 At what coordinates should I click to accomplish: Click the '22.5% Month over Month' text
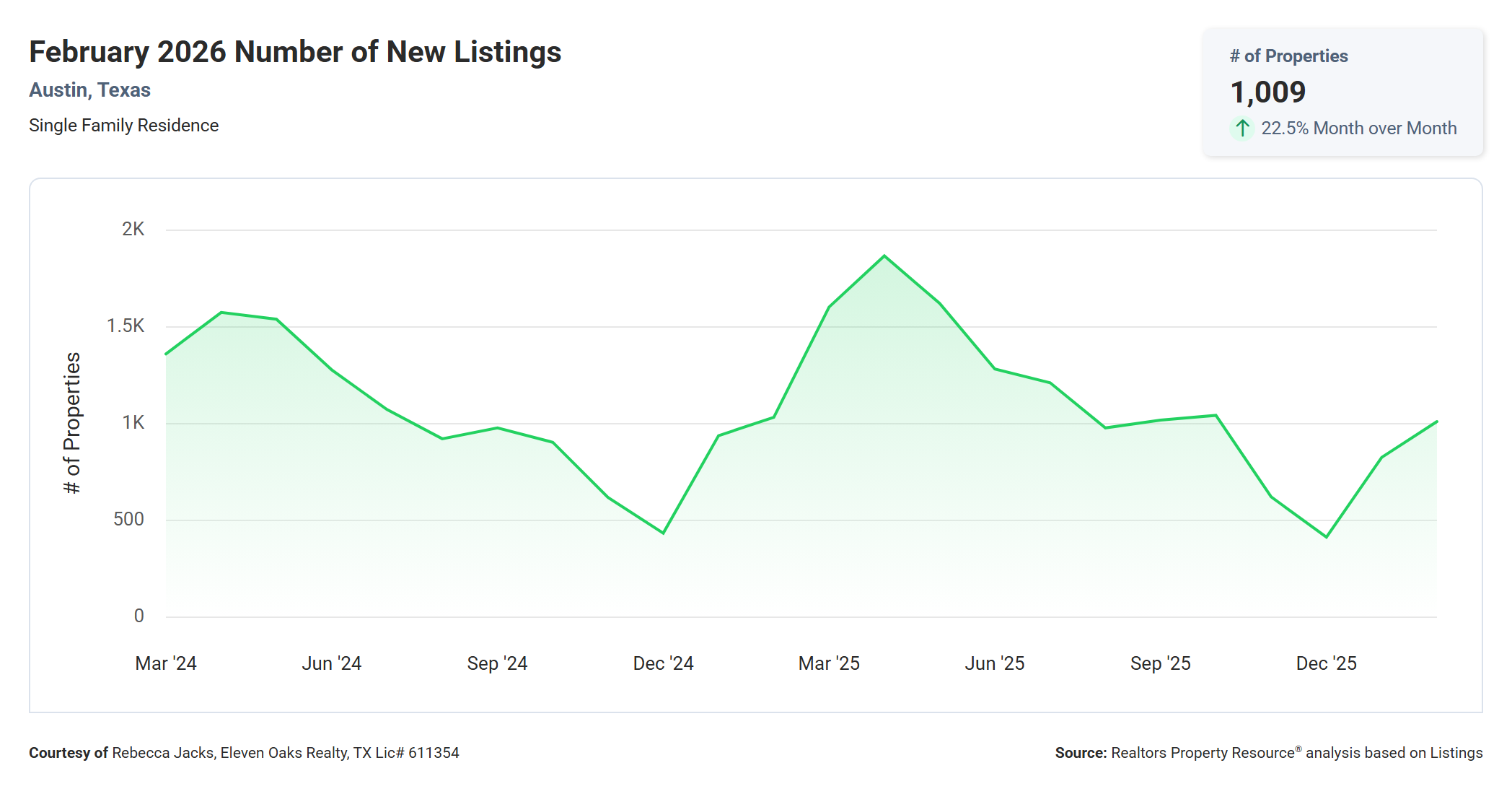[x=1358, y=128]
